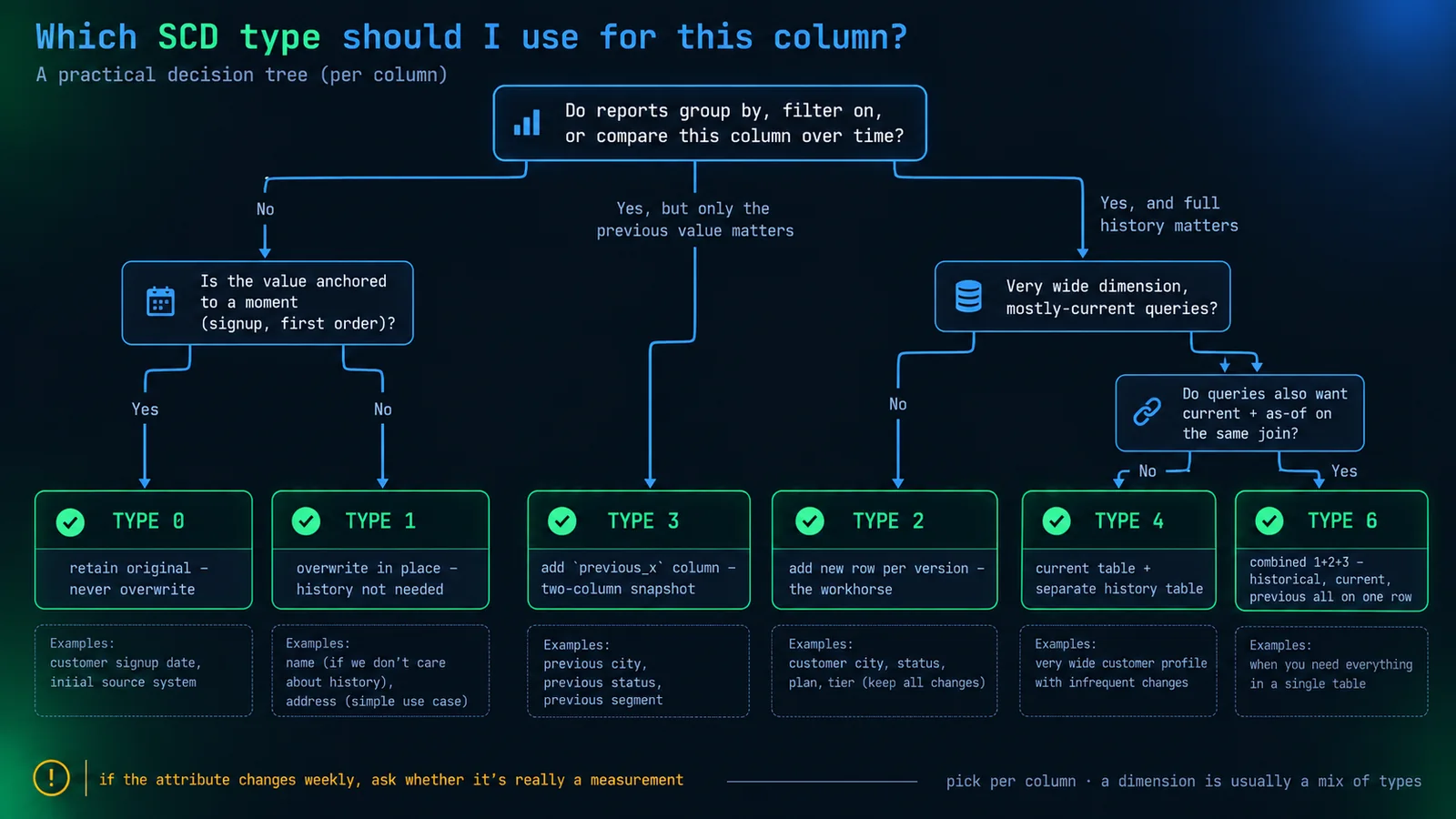Click the examples box mentioning "plan, tier (keep all changes)"

[x=885, y=672]
